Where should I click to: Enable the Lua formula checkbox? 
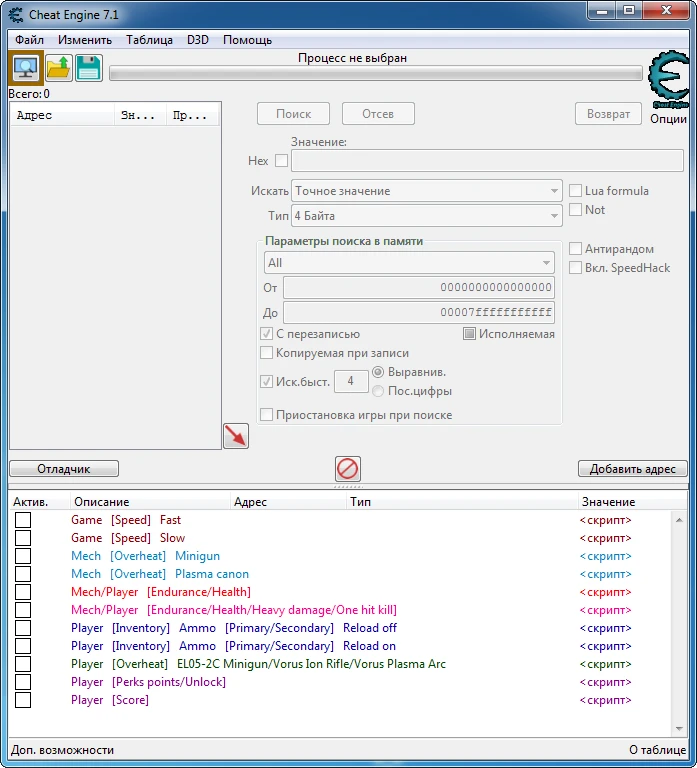click(576, 191)
